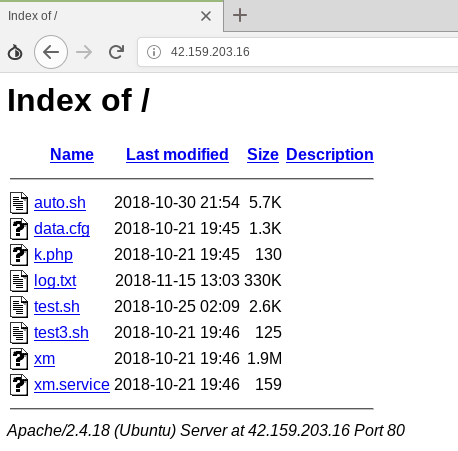Click the Tor onion icon in the toolbar

click(15, 52)
